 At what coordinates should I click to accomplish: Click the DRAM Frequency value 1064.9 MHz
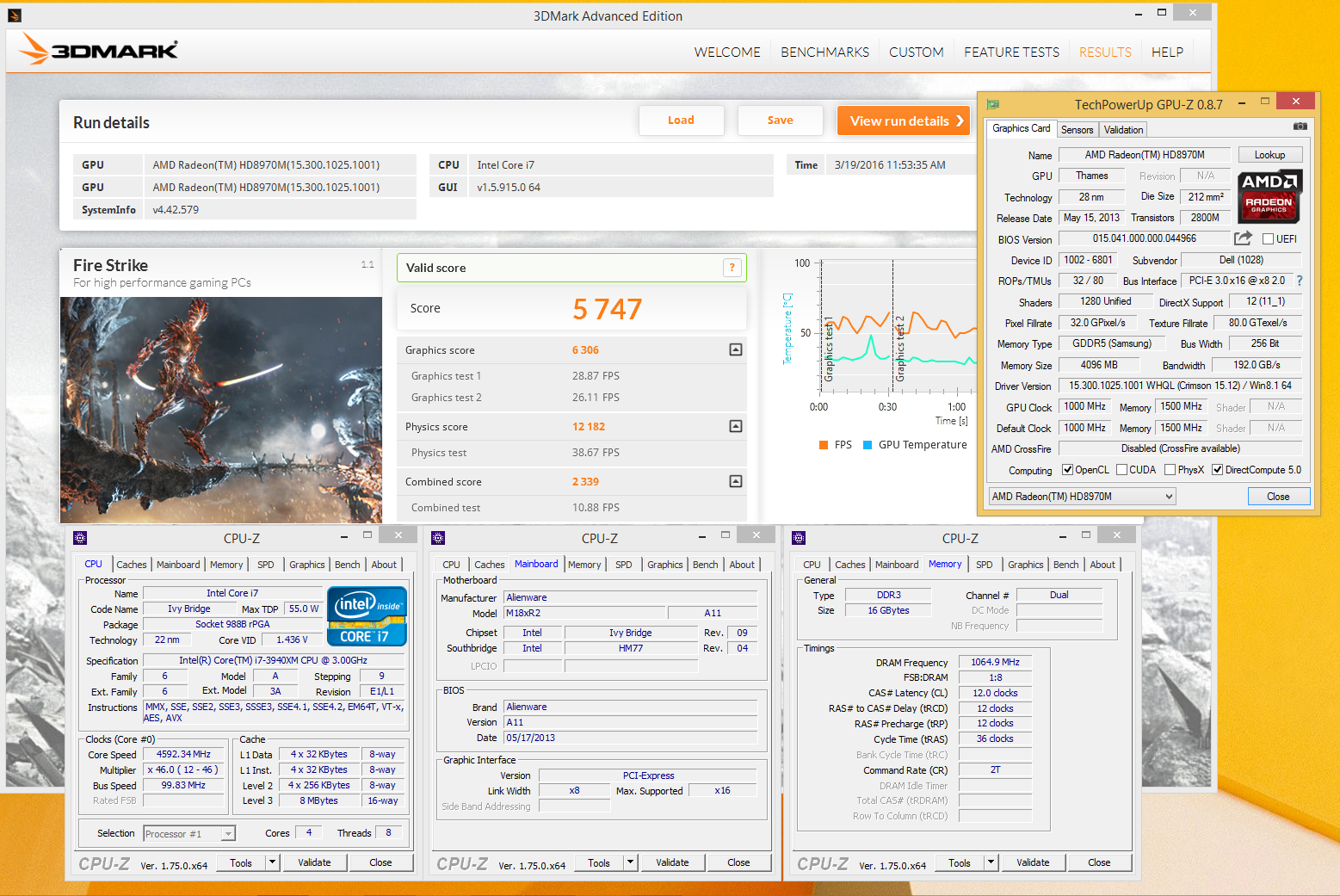click(x=995, y=662)
